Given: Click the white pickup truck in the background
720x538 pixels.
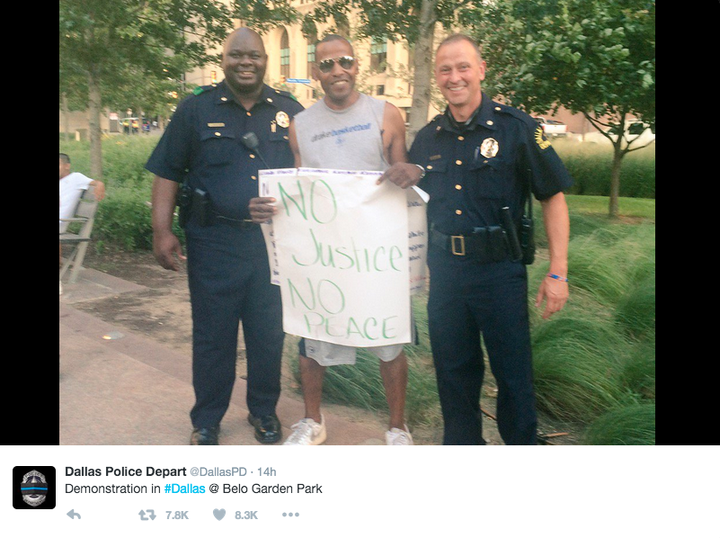Looking at the screenshot, I should pyautogui.click(x=550, y=127).
